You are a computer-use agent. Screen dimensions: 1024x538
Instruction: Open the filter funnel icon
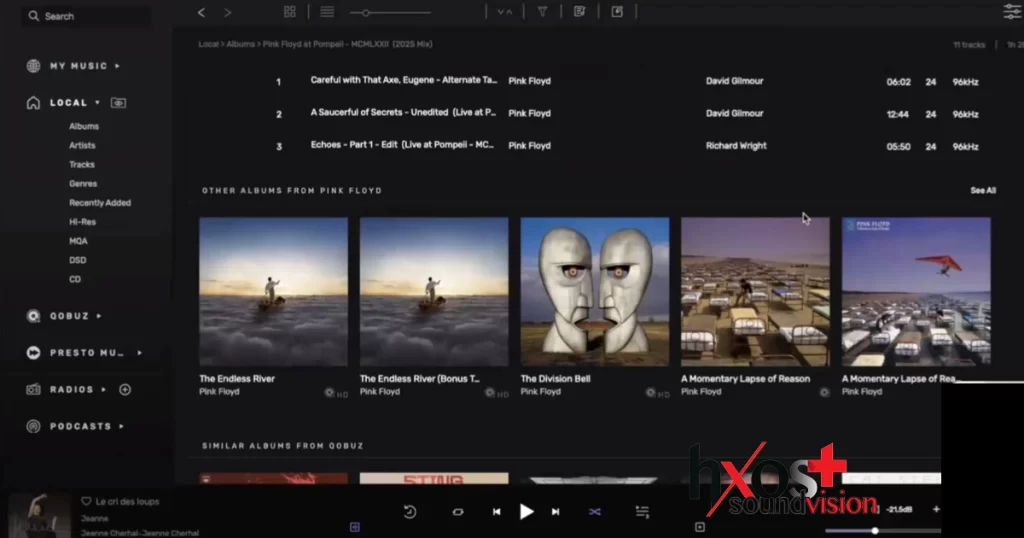click(x=542, y=12)
